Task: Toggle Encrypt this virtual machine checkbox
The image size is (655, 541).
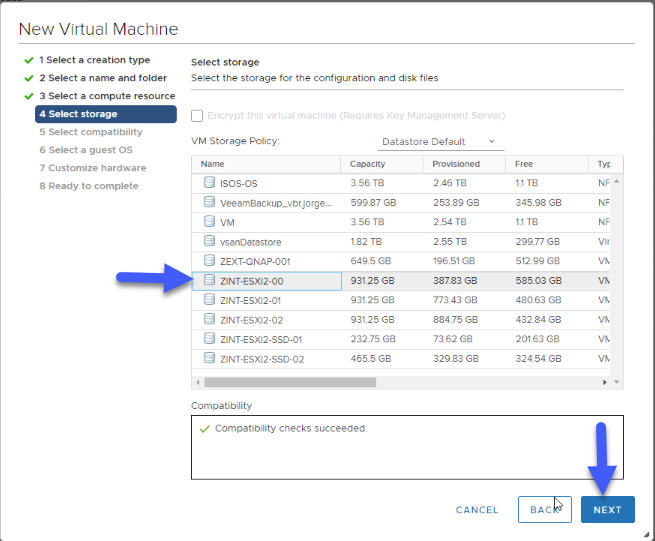Action: coord(197,116)
